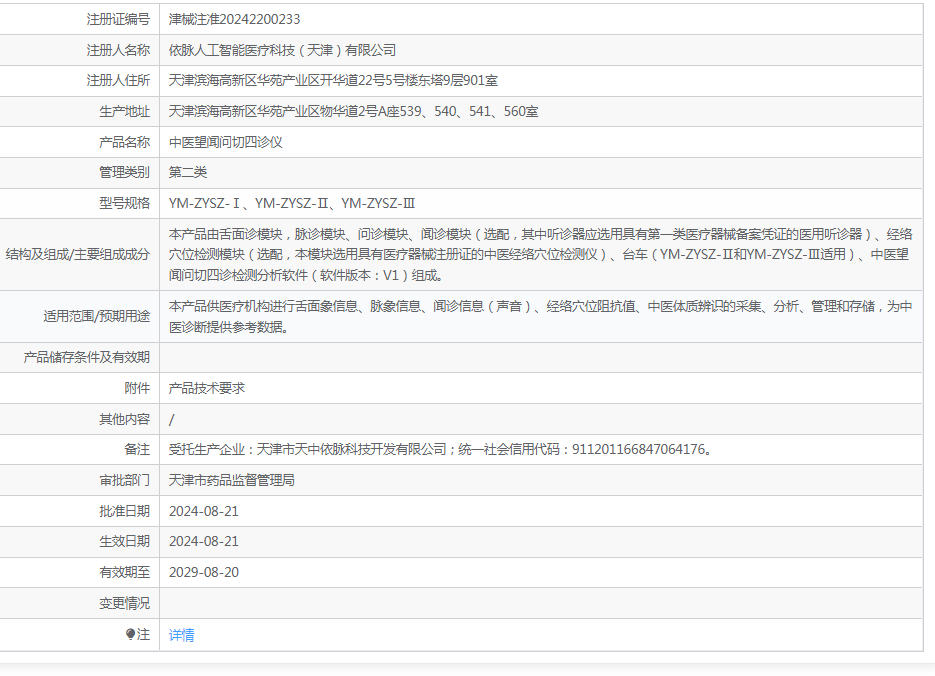Click the 变更情况 row label
This screenshot has width=935, height=676.
[125, 603]
